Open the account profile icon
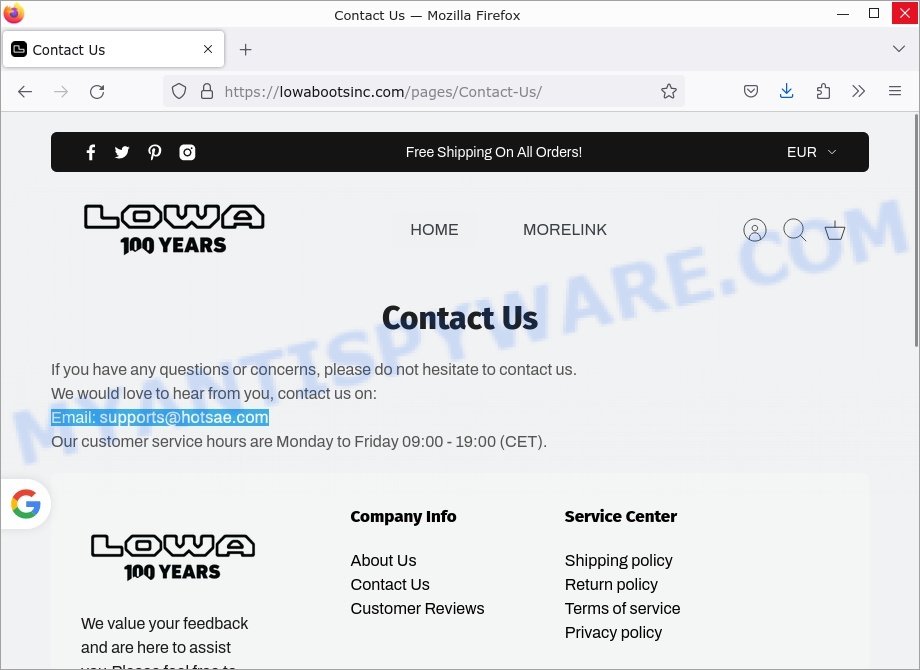Viewport: 920px width, 670px height. [755, 230]
